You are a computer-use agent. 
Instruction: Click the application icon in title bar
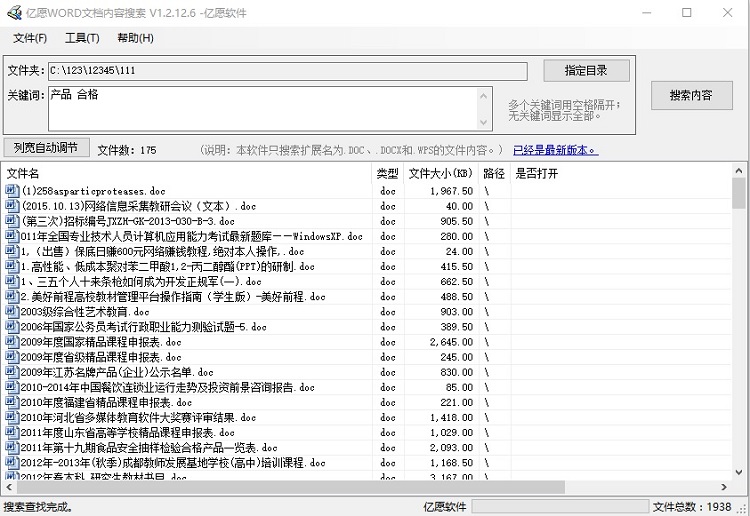(x=14, y=12)
